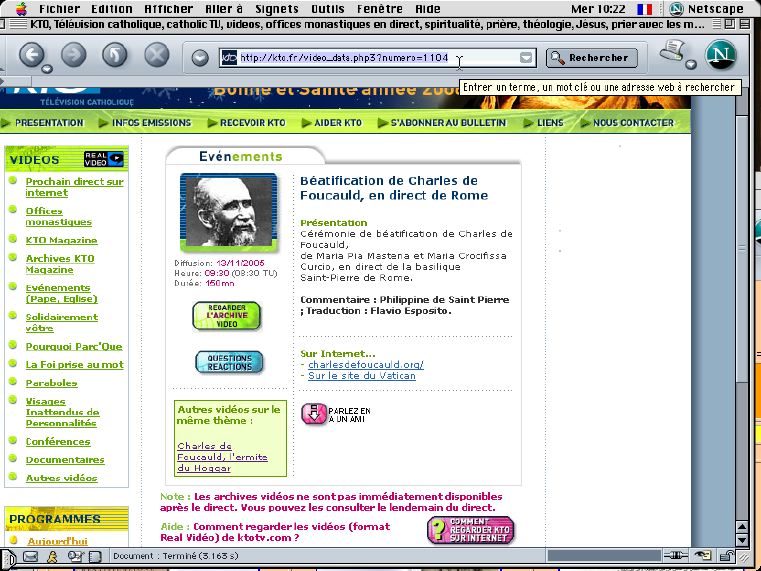Open S'ABONNER AU BULLETIN navigation item
761x571 pixels.
pos(448,123)
